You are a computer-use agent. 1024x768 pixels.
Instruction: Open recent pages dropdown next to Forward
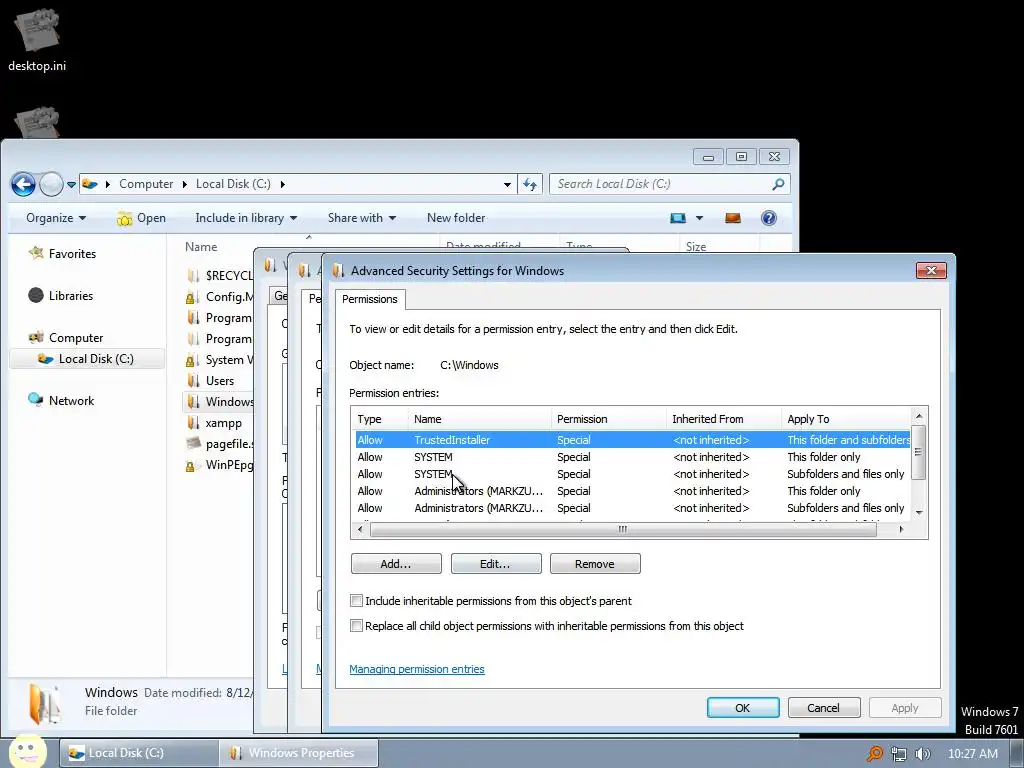point(71,185)
